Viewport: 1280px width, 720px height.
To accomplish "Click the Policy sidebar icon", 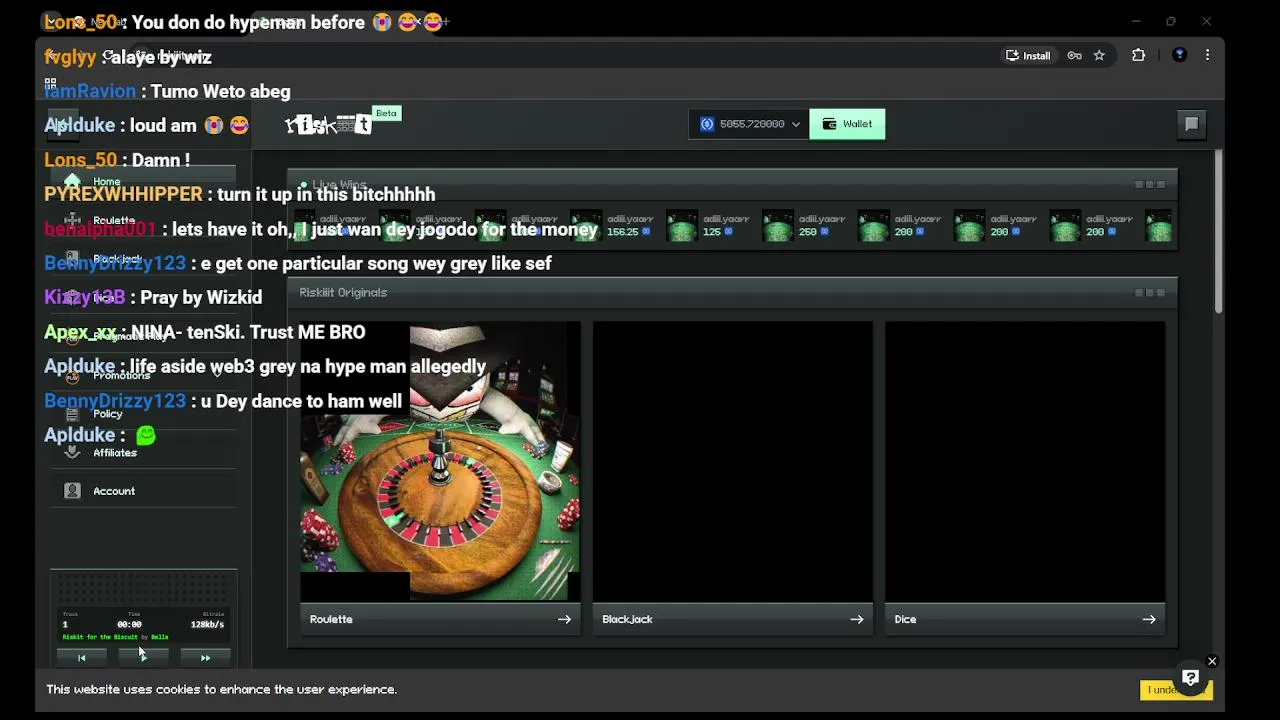I will 72,414.
